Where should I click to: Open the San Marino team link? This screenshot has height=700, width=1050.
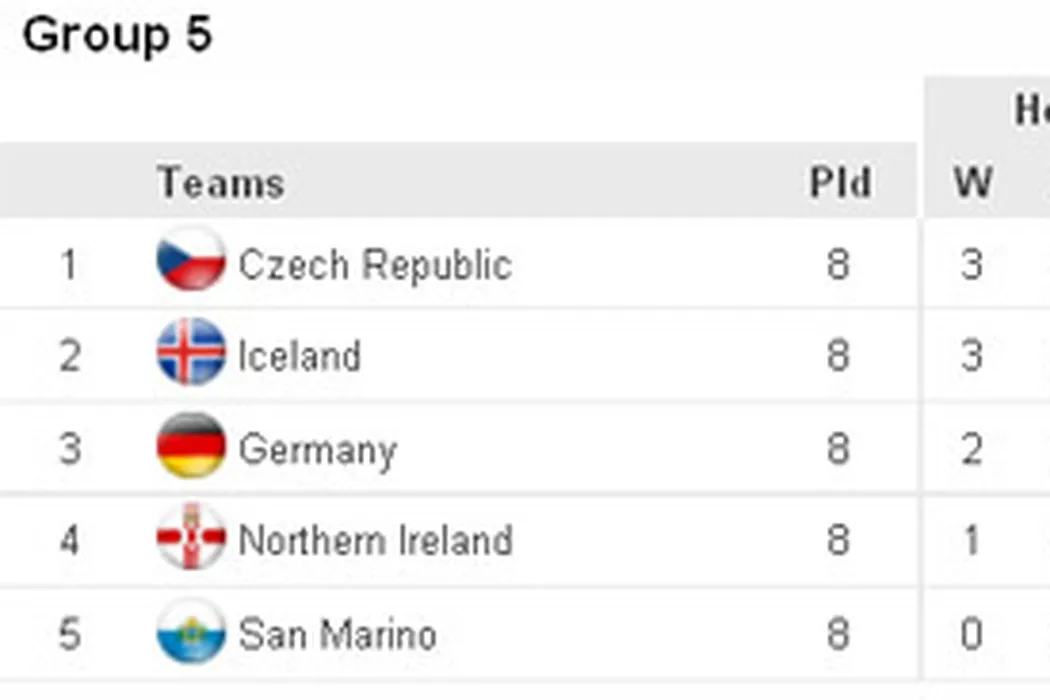[337, 634]
